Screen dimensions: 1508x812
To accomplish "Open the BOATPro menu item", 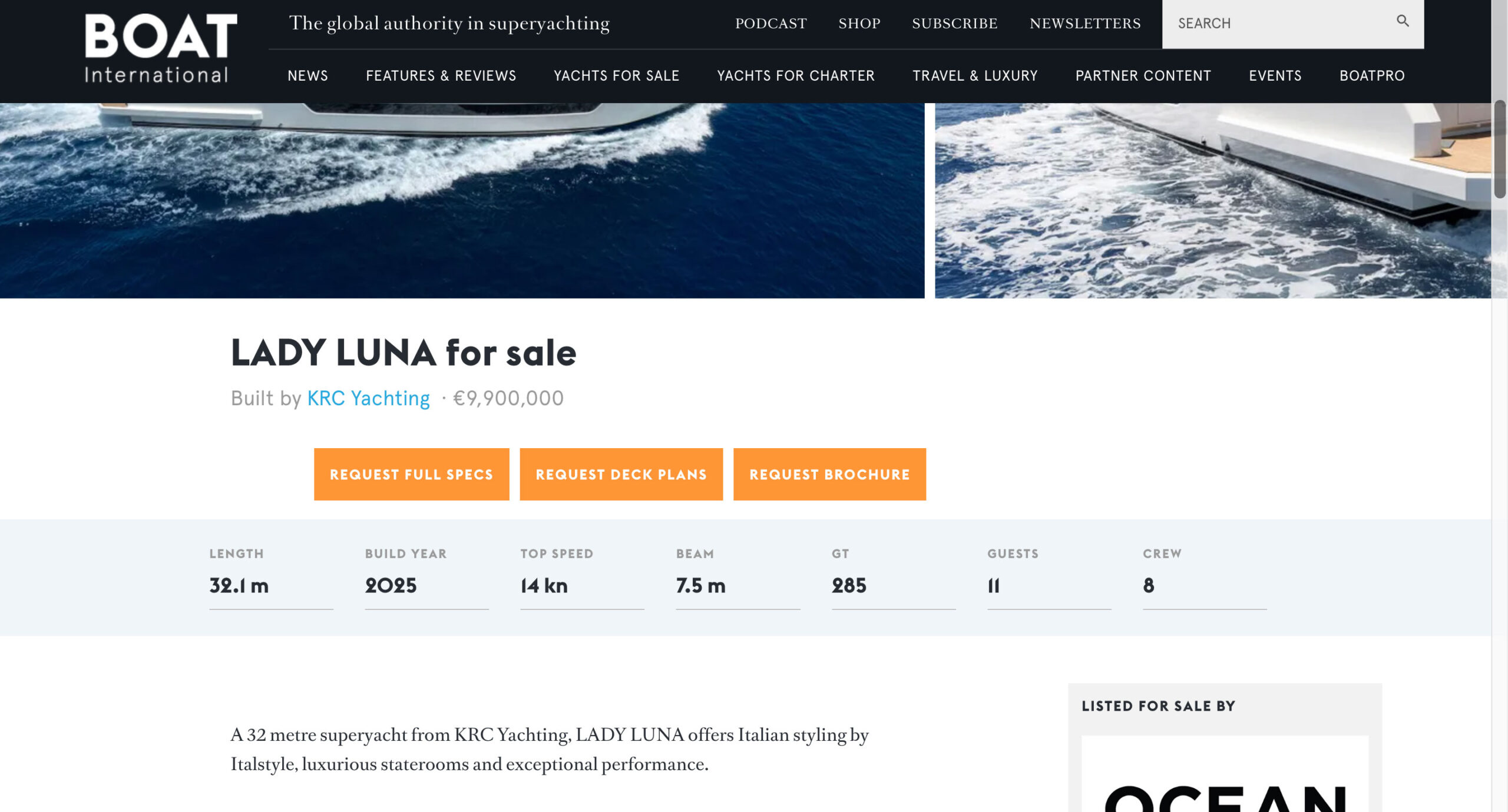I will (x=1372, y=76).
